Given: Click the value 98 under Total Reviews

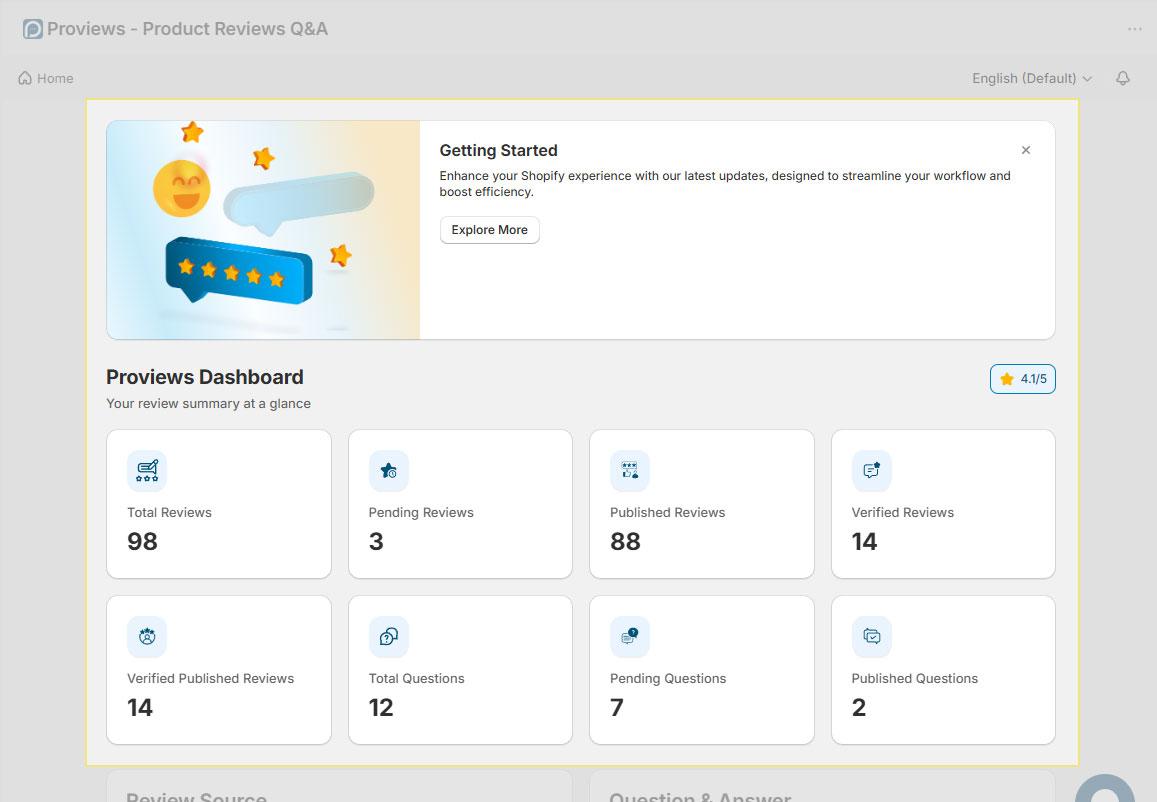Looking at the screenshot, I should (142, 542).
